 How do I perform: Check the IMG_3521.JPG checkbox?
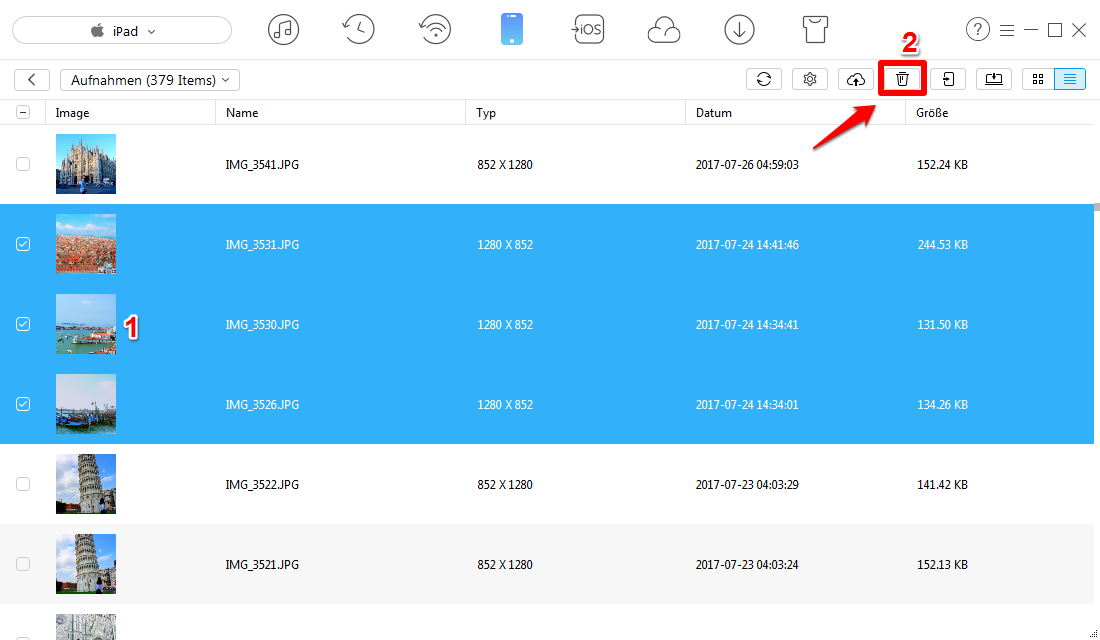pyautogui.click(x=23, y=564)
